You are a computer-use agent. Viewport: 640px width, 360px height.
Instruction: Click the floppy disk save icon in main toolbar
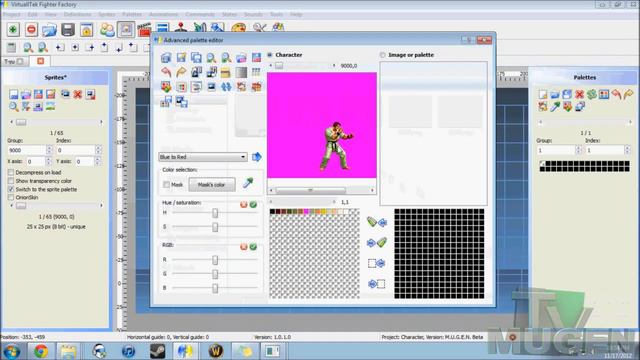[x=68, y=29]
